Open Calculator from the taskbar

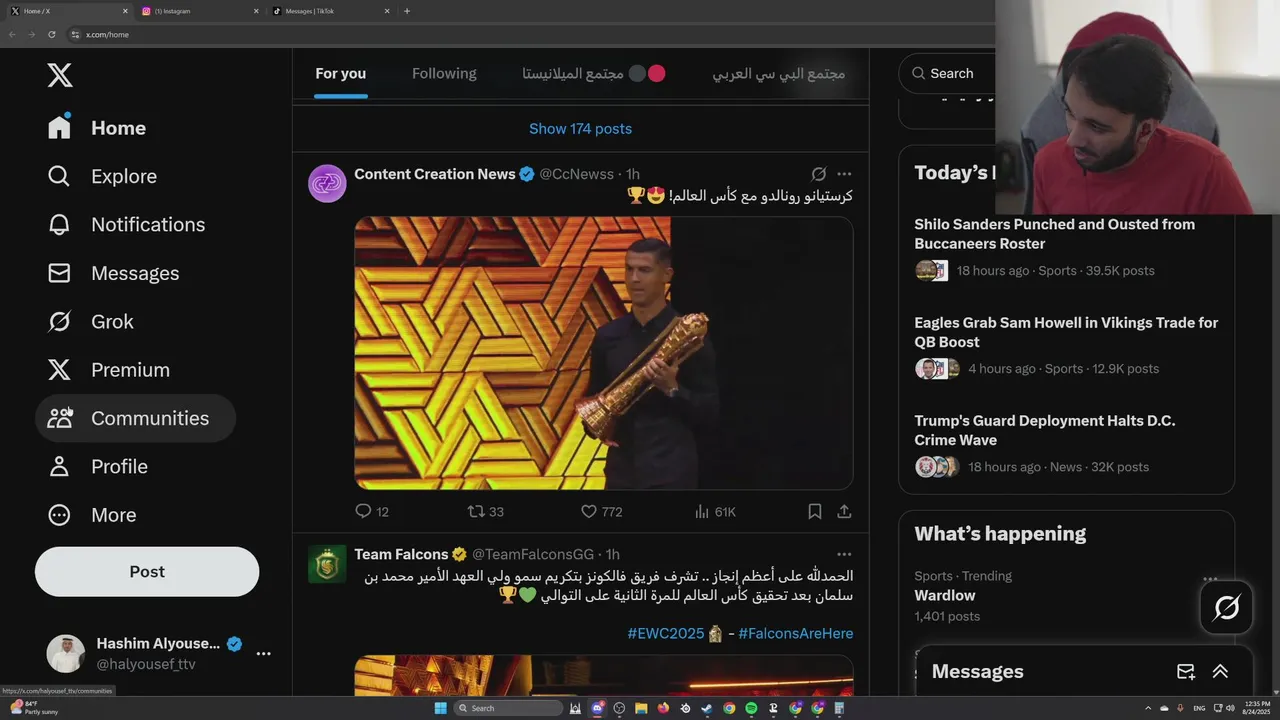tap(839, 708)
